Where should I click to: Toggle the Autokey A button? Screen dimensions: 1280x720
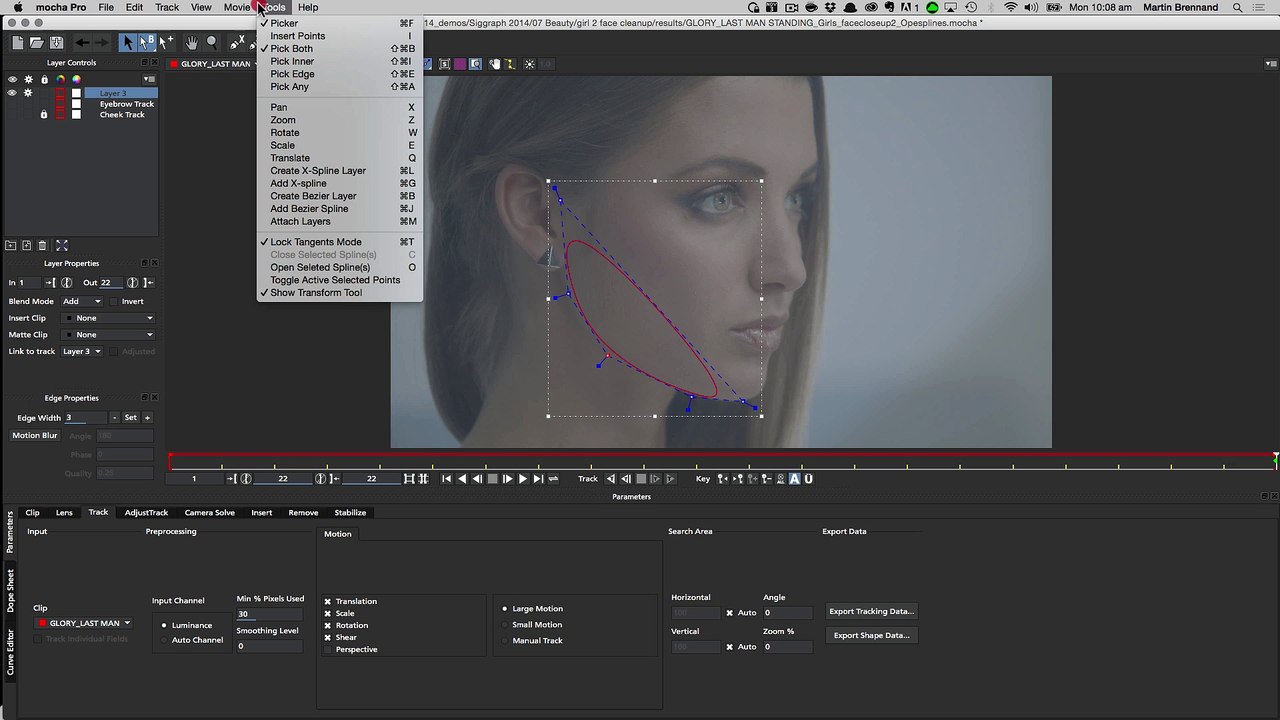point(795,479)
